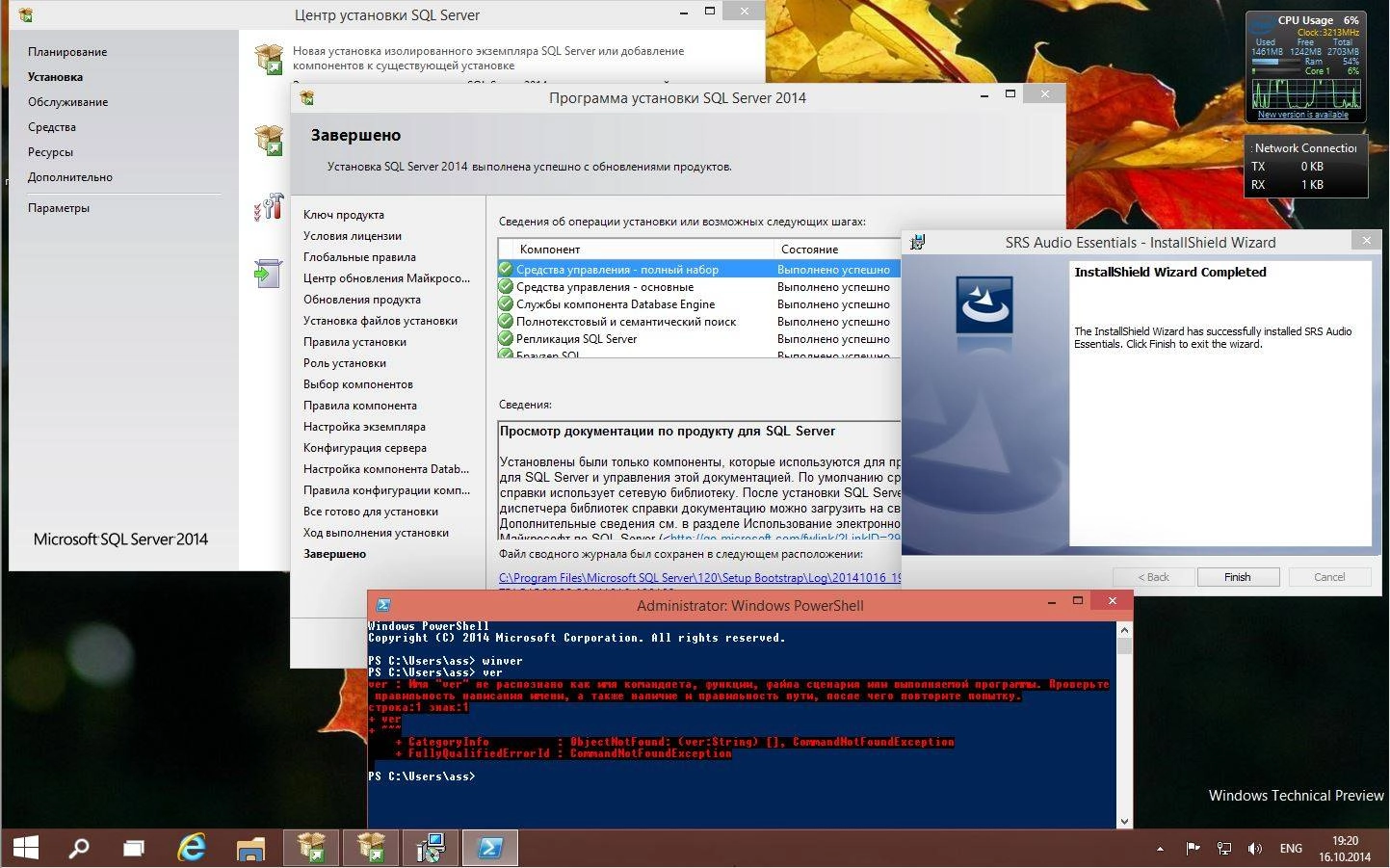
Task: Open the setup log file path link
Action: [699, 578]
